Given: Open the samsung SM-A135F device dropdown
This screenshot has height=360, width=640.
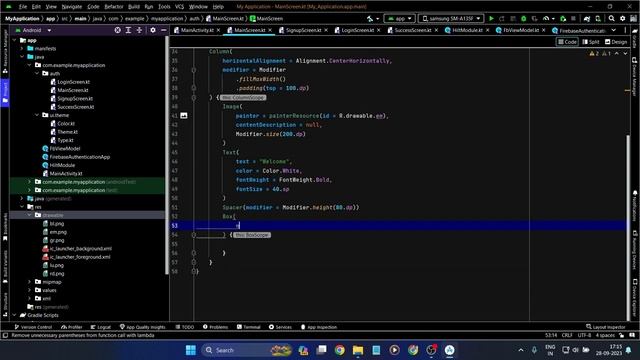Looking at the screenshot, I should (x=451, y=18).
